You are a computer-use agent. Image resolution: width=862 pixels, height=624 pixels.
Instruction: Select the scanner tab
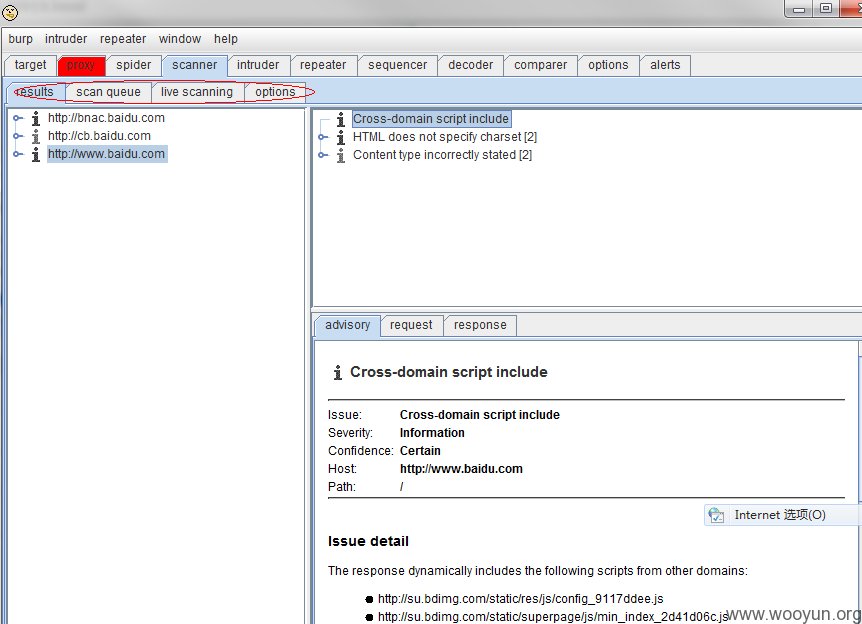195,65
